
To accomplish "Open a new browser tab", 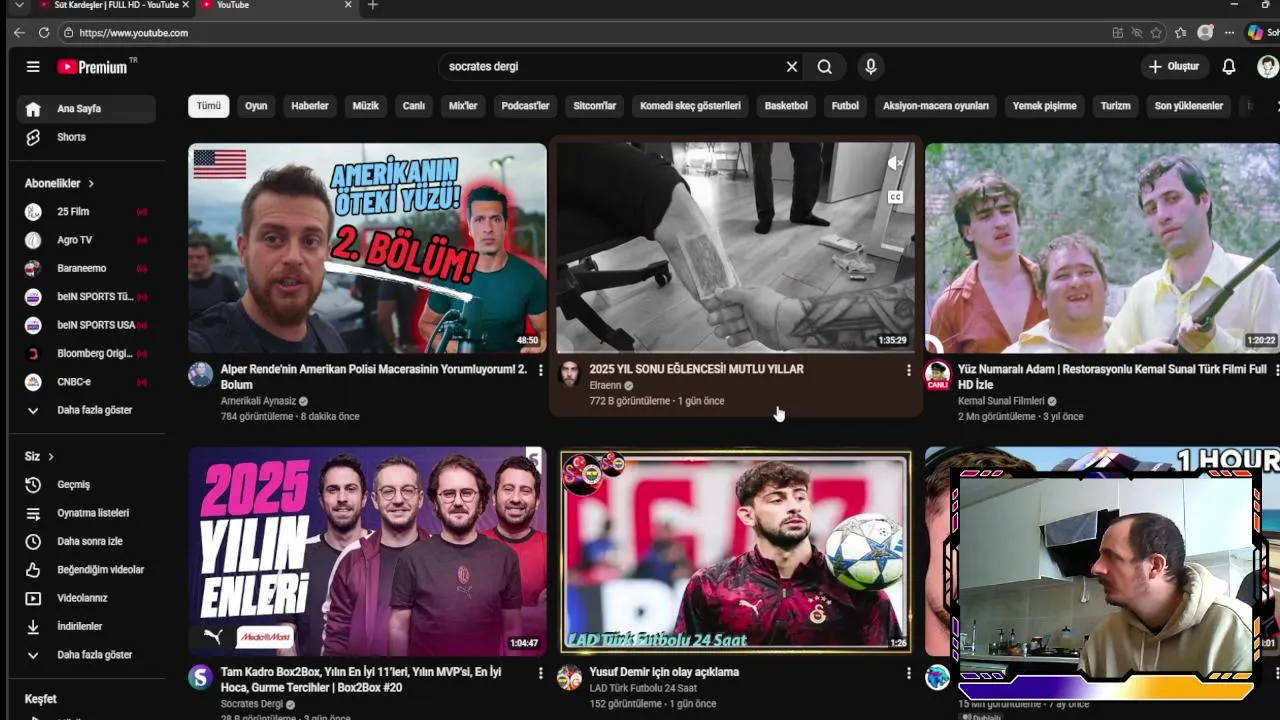I will pos(373,5).
